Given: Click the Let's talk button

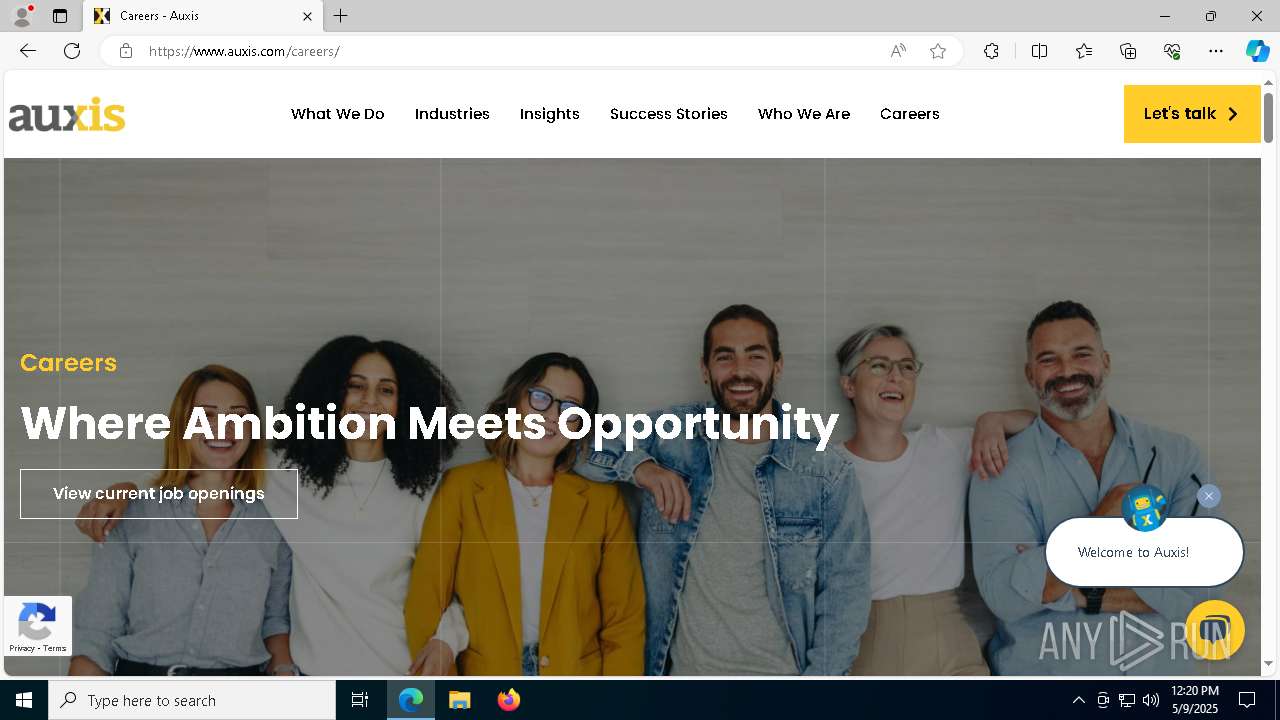Looking at the screenshot, I should pos(1192,114).
